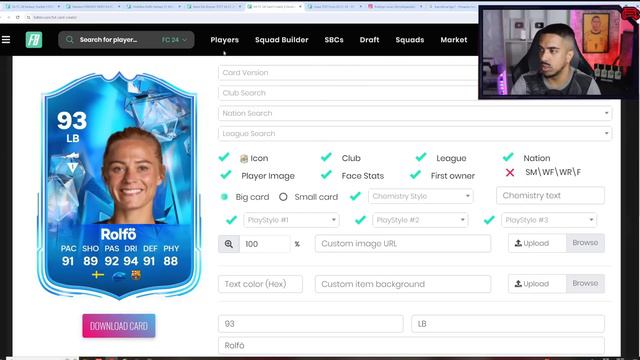Open the Nation Search dropdown
This screenshot has height=360, width=640.
coord(415,113)
